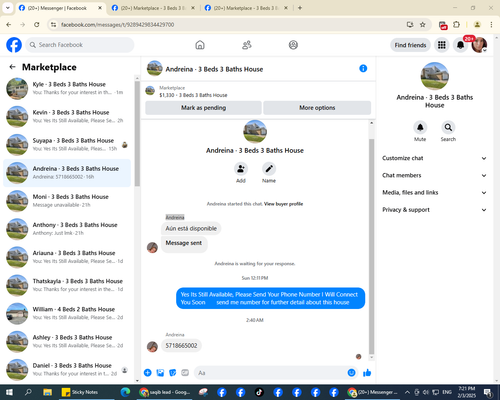Screen dimensions: 500x400
Task: Expand Chat members section
Action: [434, 175]
